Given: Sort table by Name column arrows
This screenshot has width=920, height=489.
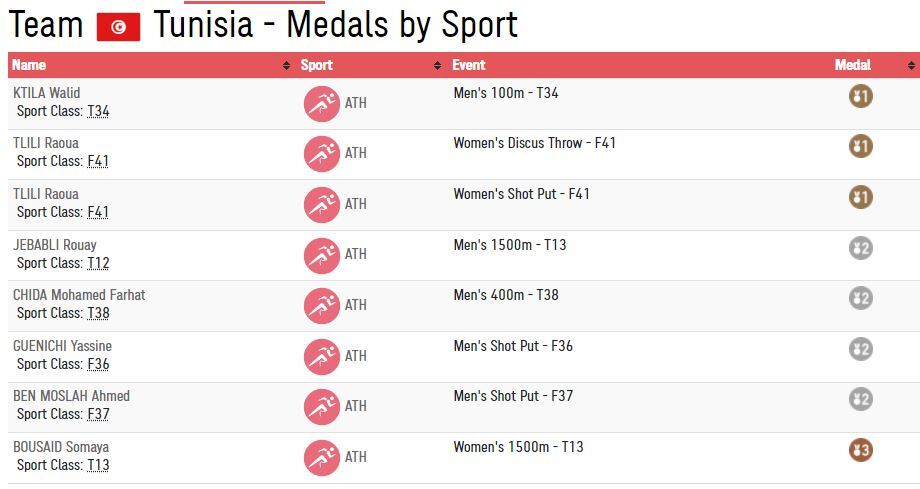Looking at the screenshot, I should point(288,66).
